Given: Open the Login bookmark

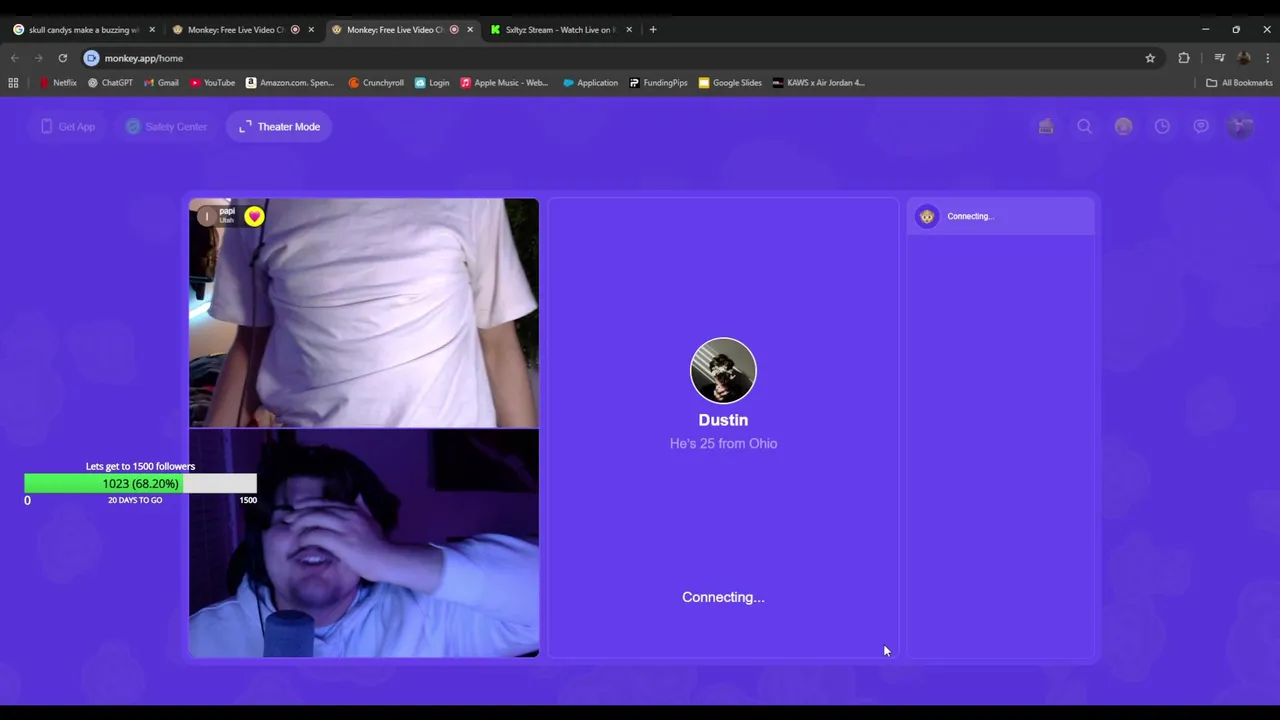Looking at the screenshot, I should click(x=432, y=83).
